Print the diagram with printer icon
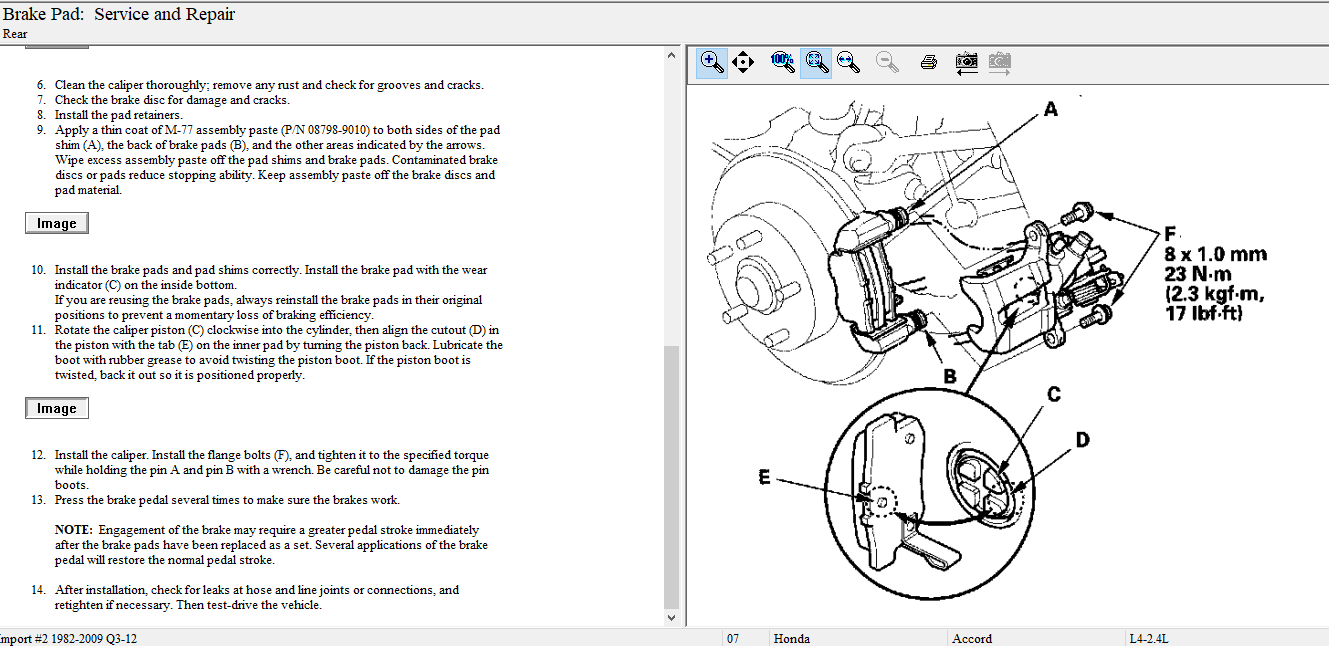This screenshot has height=646, width=1329. (x=928, y=62)
